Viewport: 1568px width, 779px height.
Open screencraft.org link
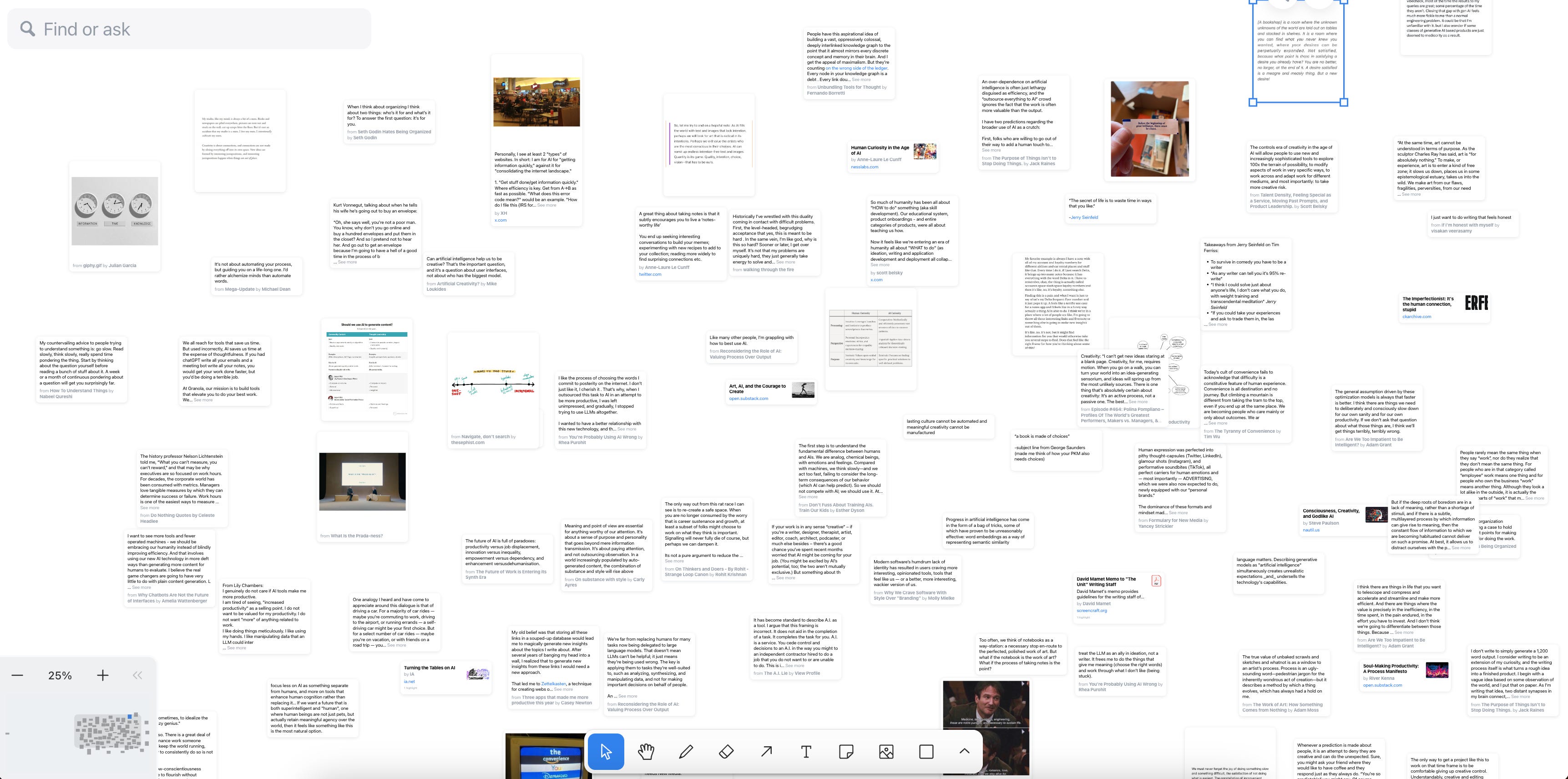click(x=1092, y=611)
